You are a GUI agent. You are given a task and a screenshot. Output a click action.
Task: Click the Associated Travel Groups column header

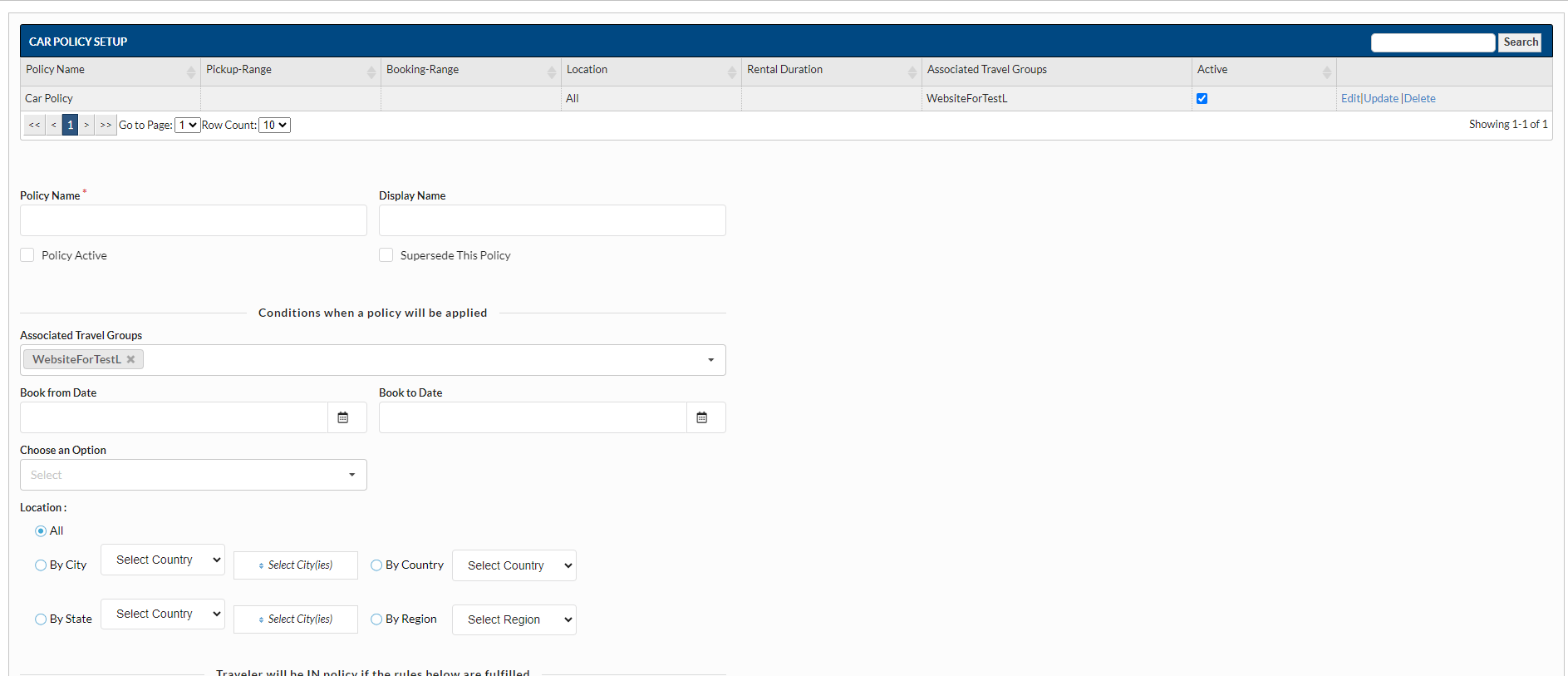[x=1056, y=71]
